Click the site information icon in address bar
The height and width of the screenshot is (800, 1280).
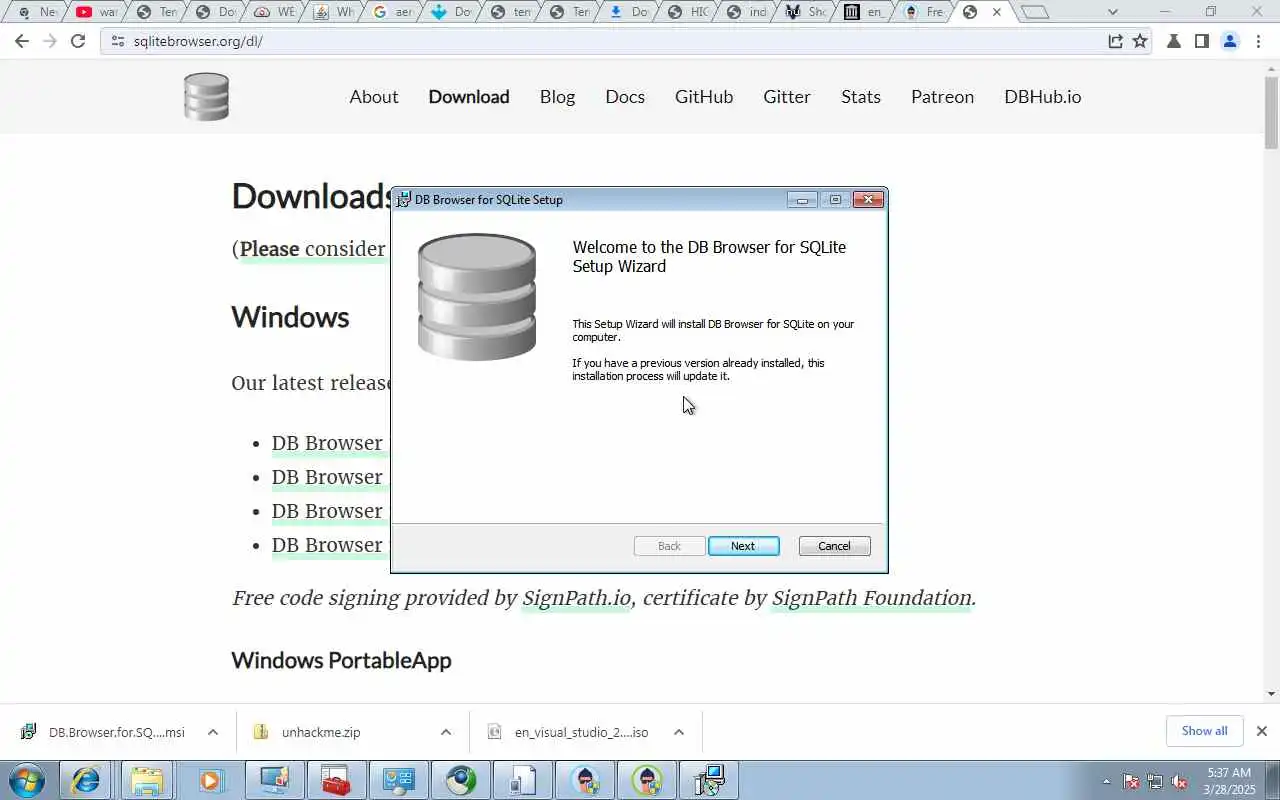pos(118,41)
